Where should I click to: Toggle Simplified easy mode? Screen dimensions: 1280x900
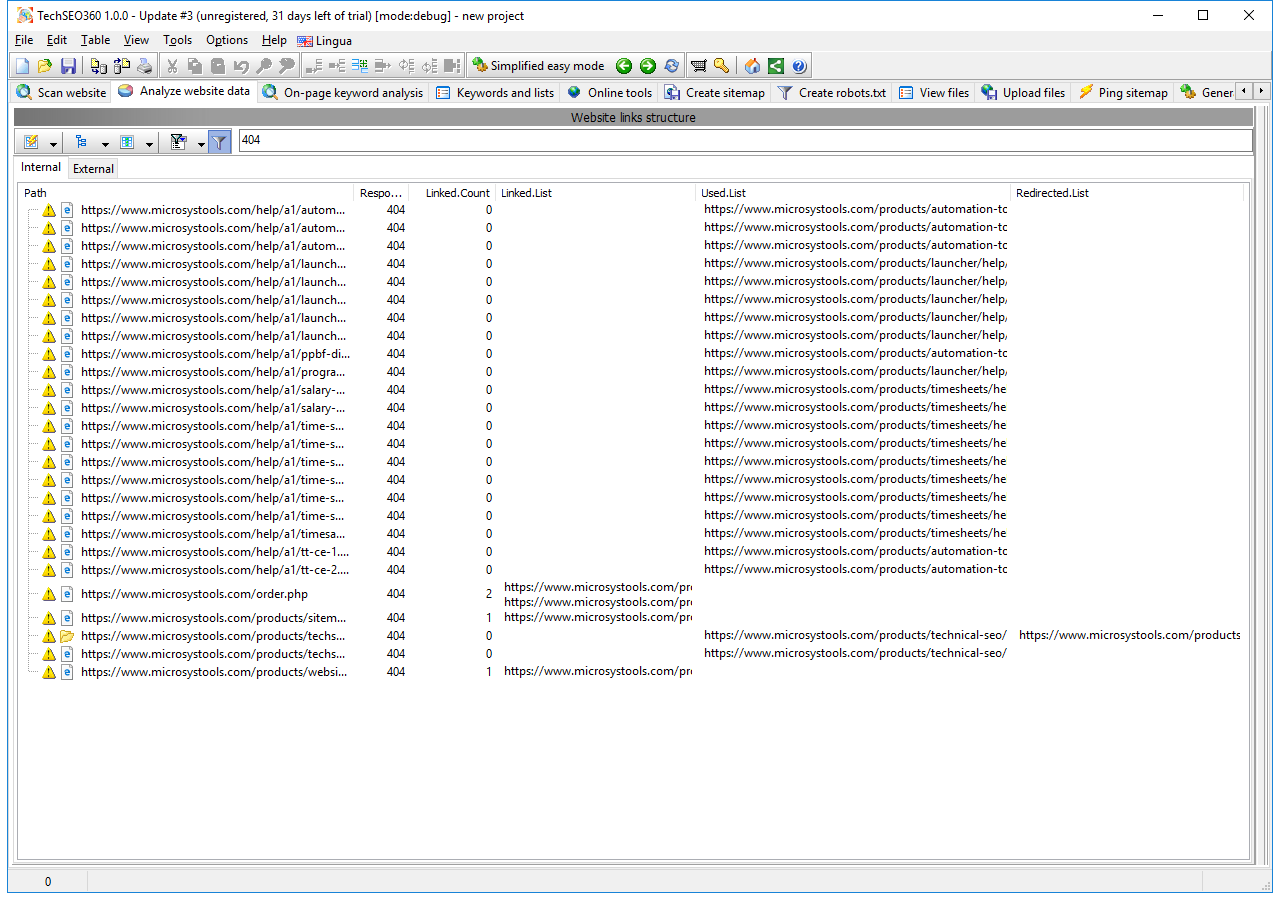[x=538, y=66]
